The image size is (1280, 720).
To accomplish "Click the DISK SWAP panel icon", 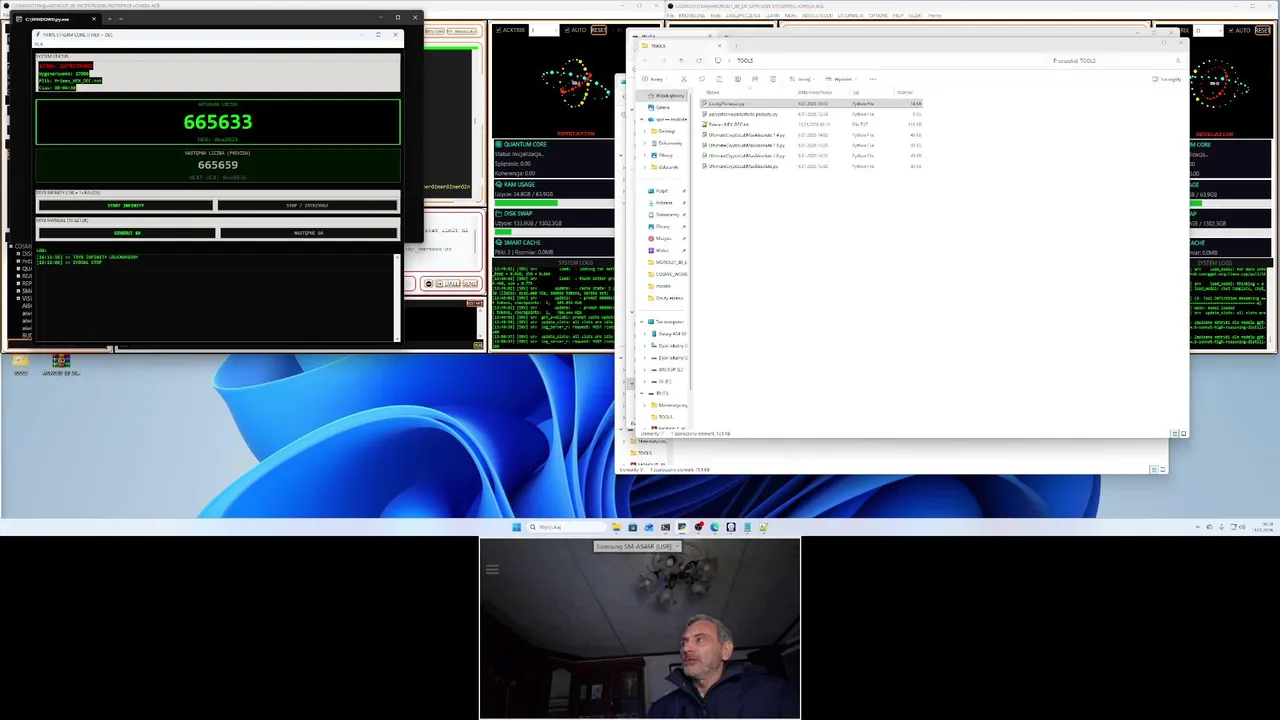I will [498, 213].
